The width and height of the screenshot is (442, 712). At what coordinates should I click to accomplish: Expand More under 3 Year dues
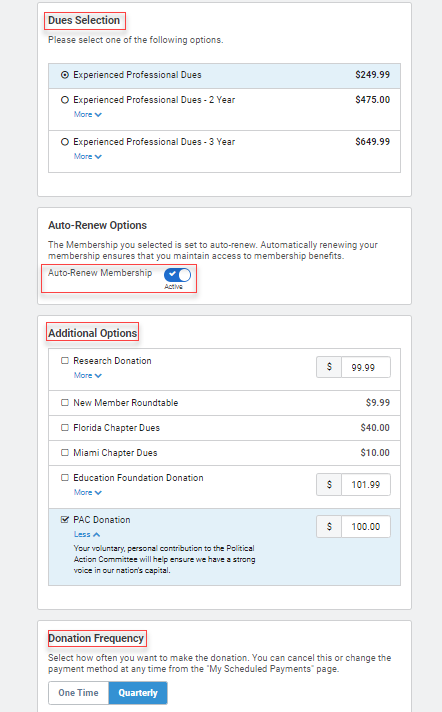(88, 157)
